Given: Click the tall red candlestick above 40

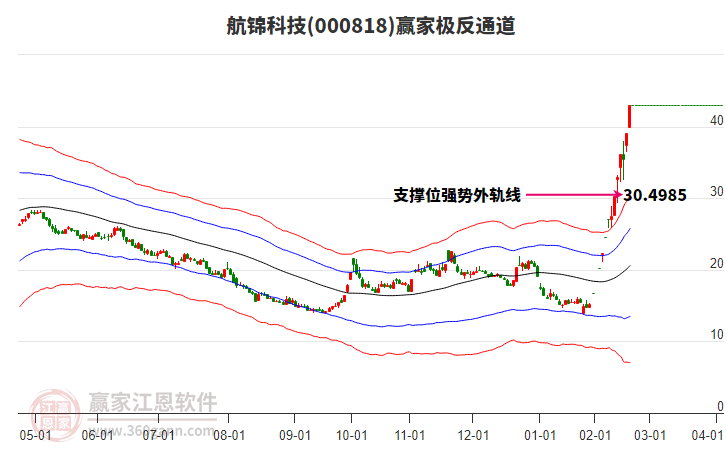Looking at the screenshot, I should [629, 117].
